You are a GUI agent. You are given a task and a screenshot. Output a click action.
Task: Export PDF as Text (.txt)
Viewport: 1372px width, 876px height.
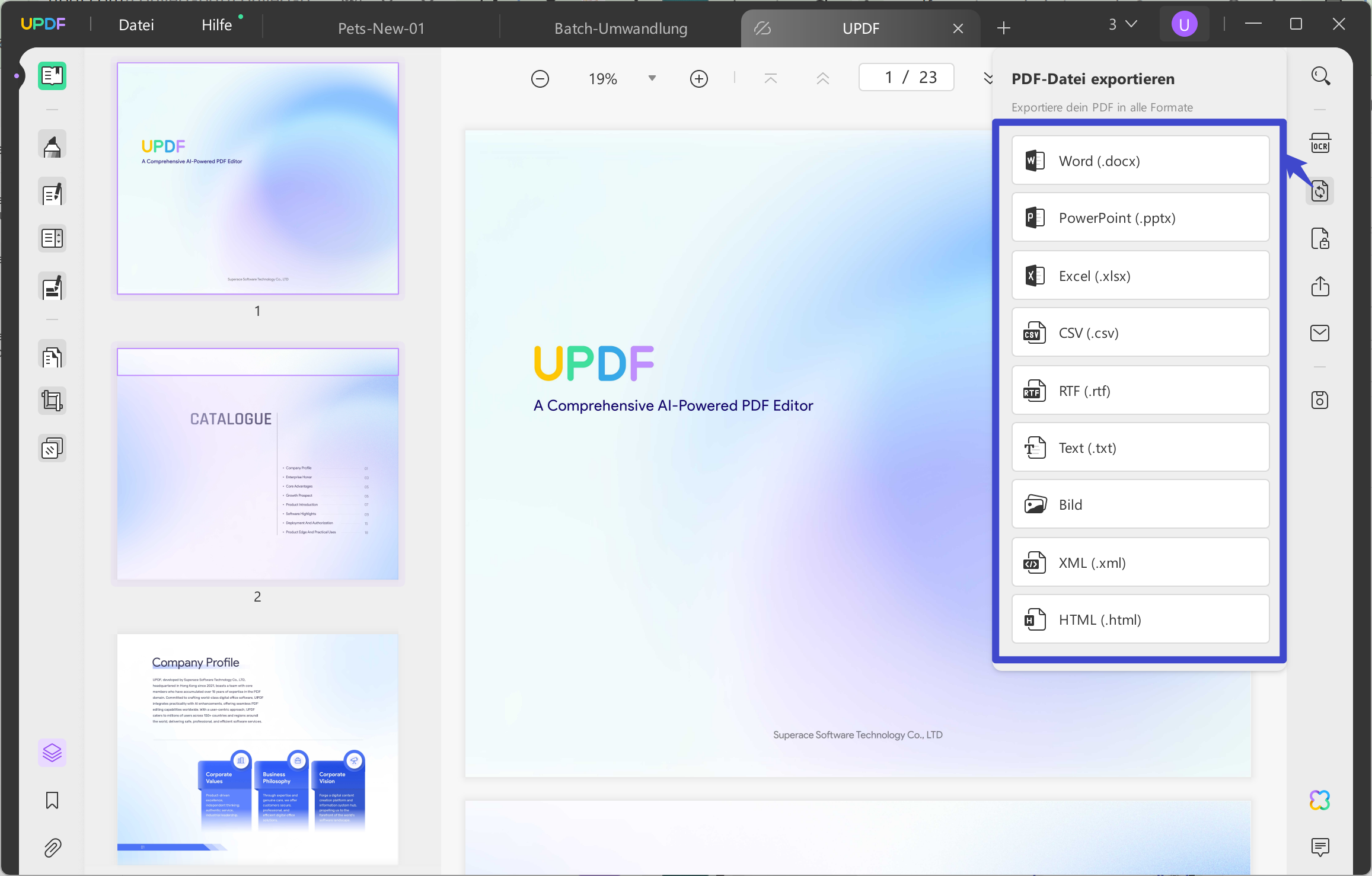coord(1141,447)
